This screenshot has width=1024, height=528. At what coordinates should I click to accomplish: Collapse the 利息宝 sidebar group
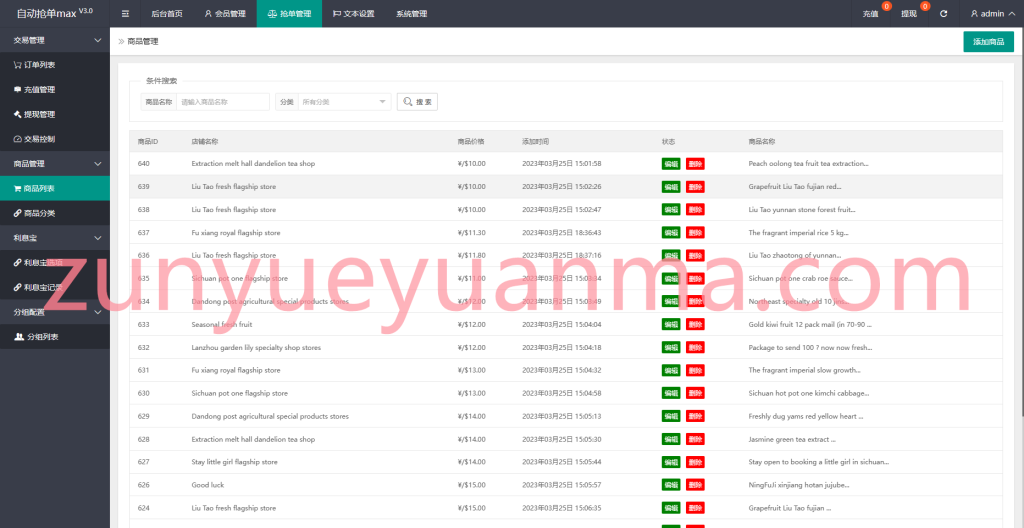point(55,238)
